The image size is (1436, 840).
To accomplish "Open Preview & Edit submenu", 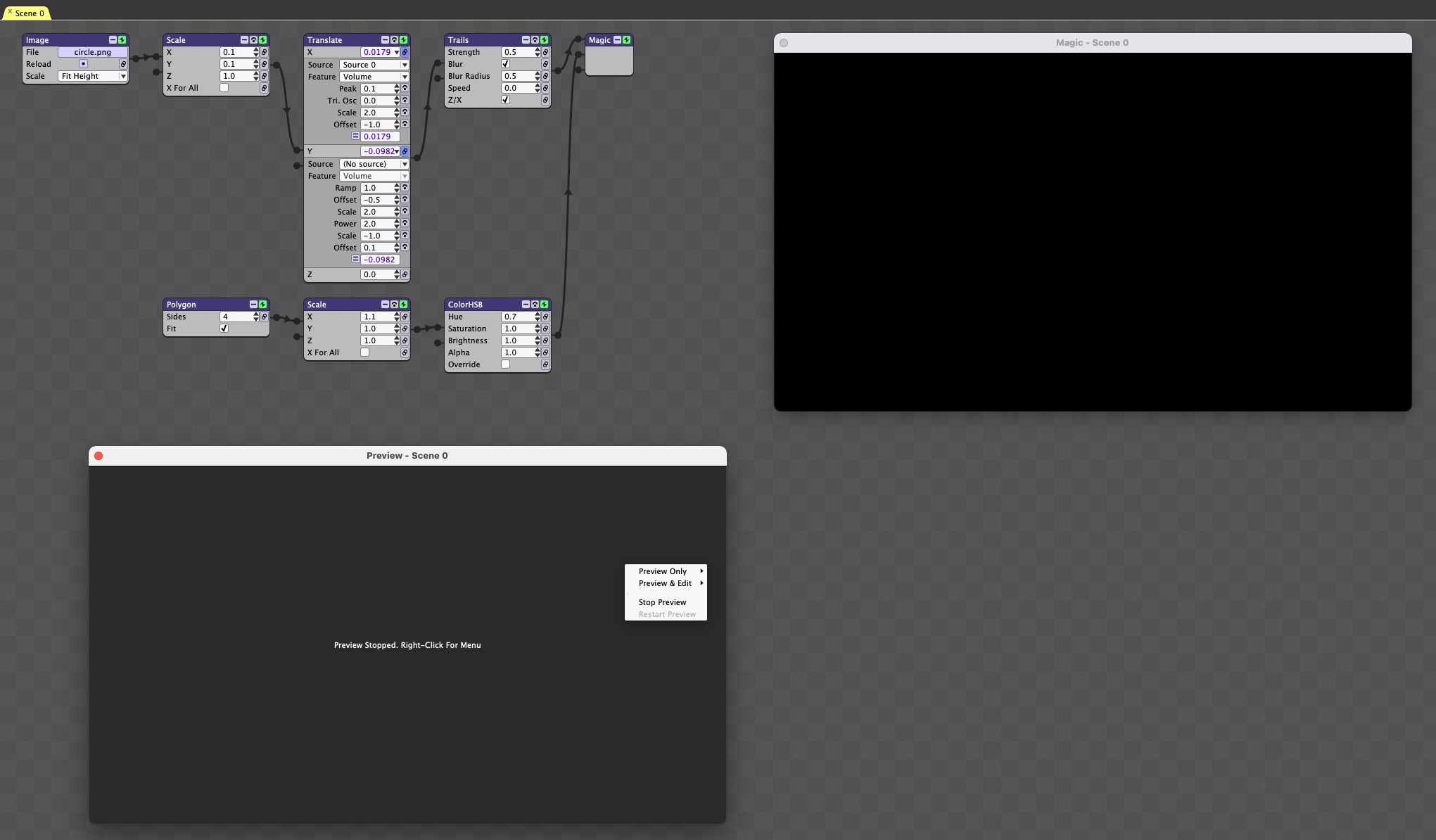I will pos(666,583).
